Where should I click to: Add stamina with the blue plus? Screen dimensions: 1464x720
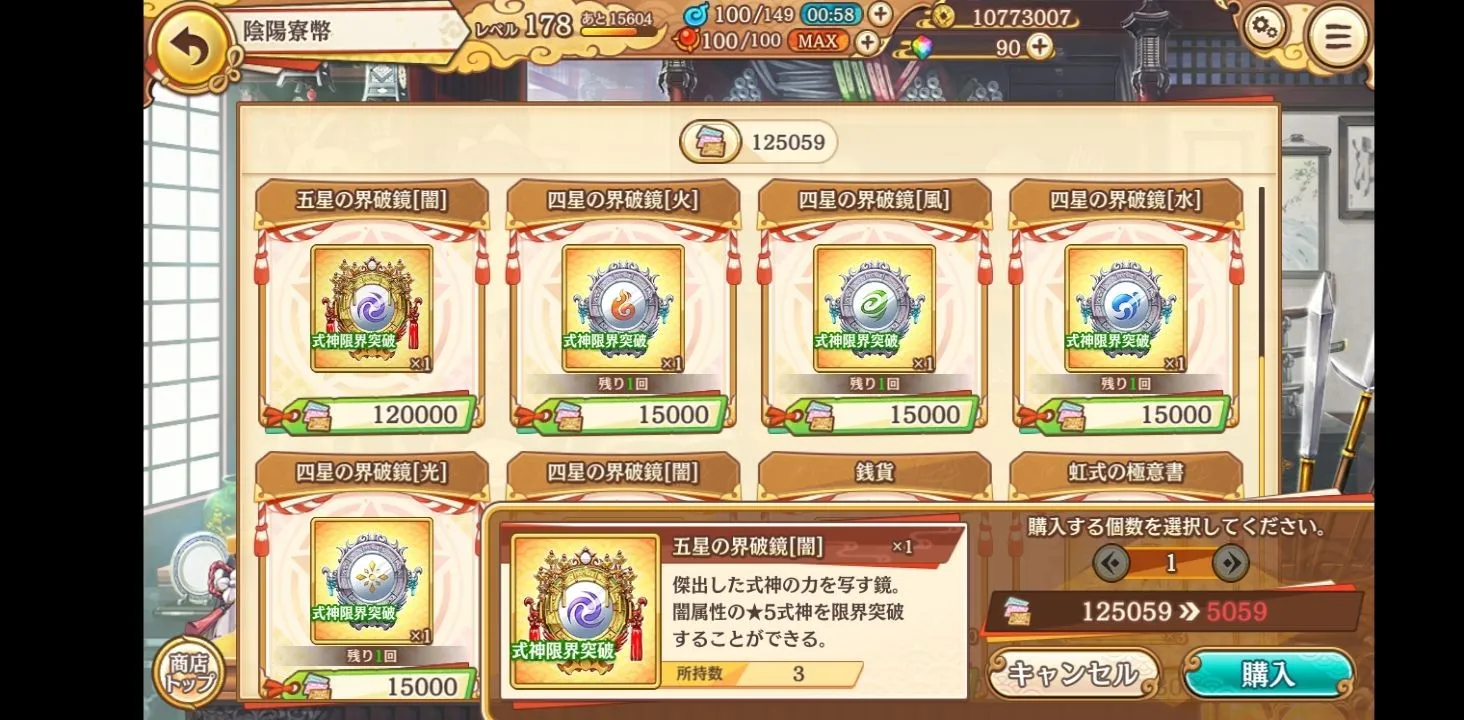pyautogui.click(x=879, y=14)
